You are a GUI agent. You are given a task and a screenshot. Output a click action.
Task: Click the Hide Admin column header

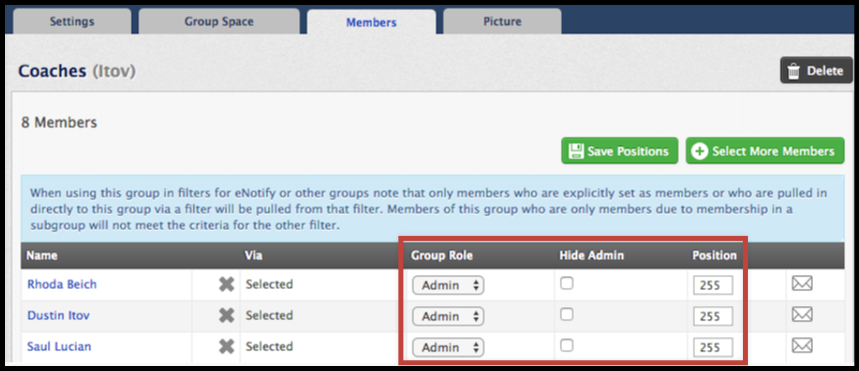(592, 255)
